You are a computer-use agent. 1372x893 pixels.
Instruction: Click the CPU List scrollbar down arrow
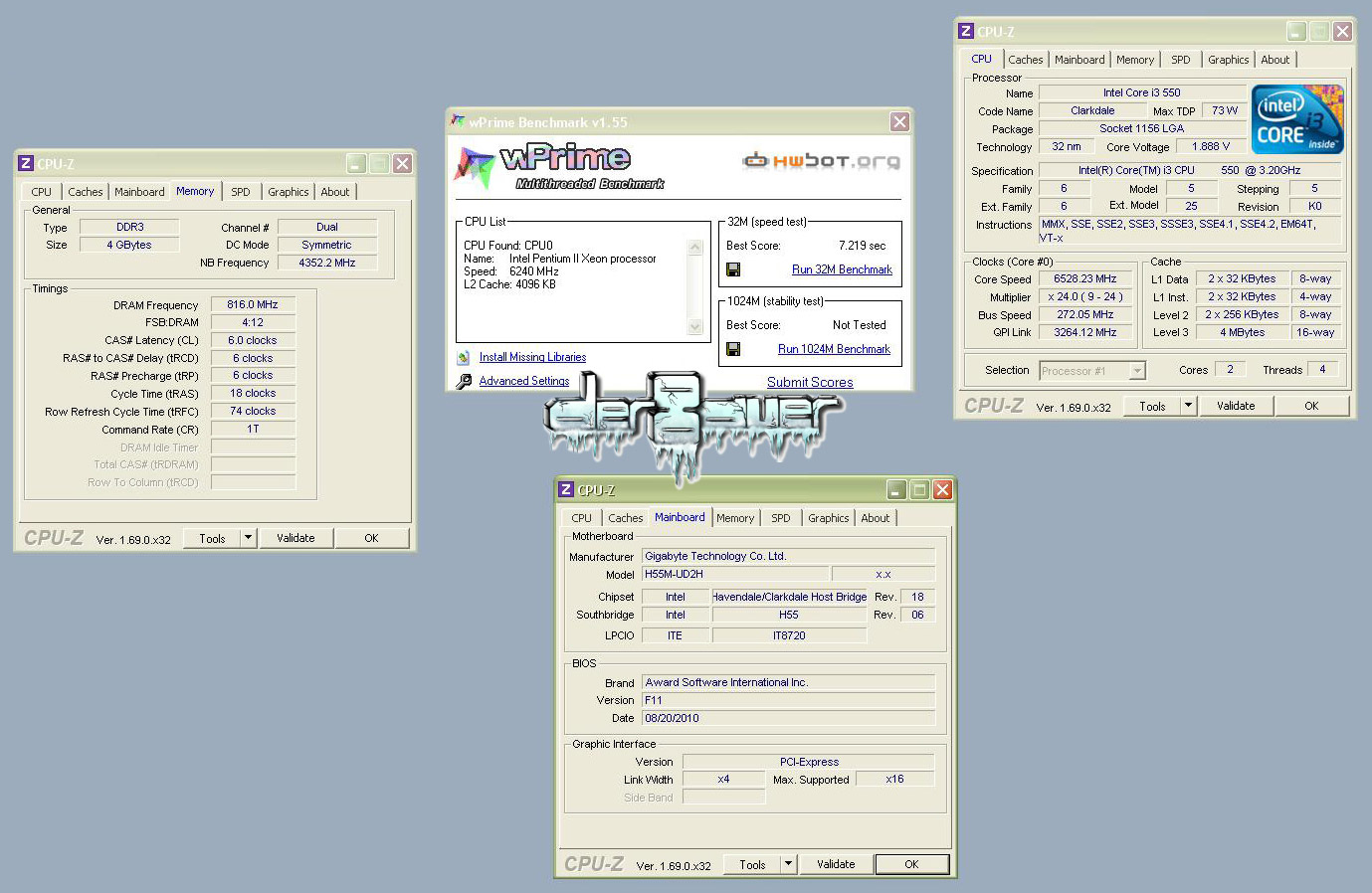coord(694,326)
